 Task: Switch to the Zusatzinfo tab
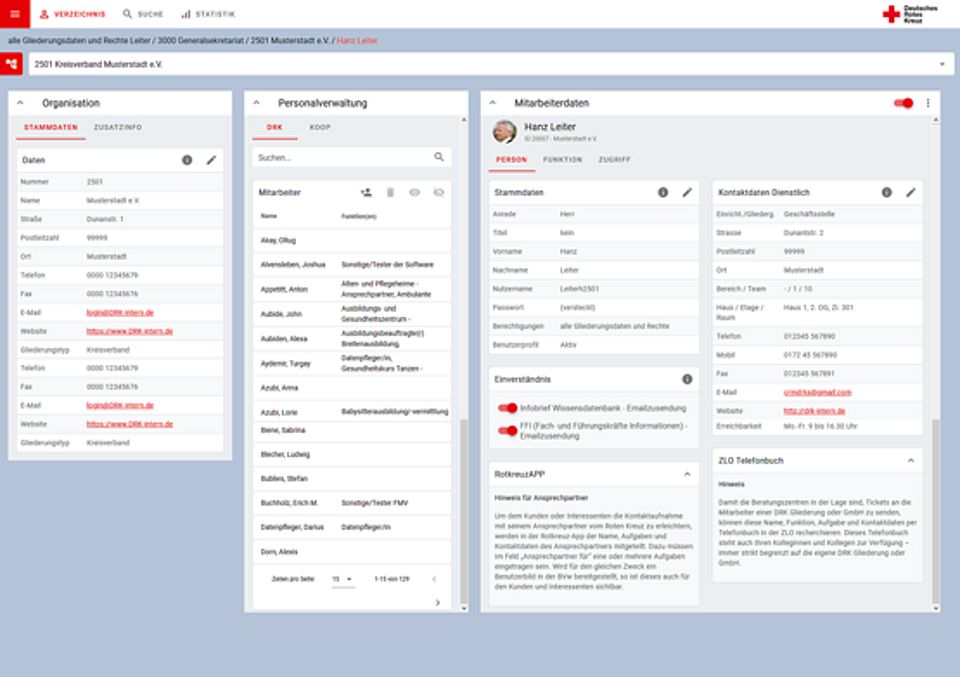click(x=118, y=128)
